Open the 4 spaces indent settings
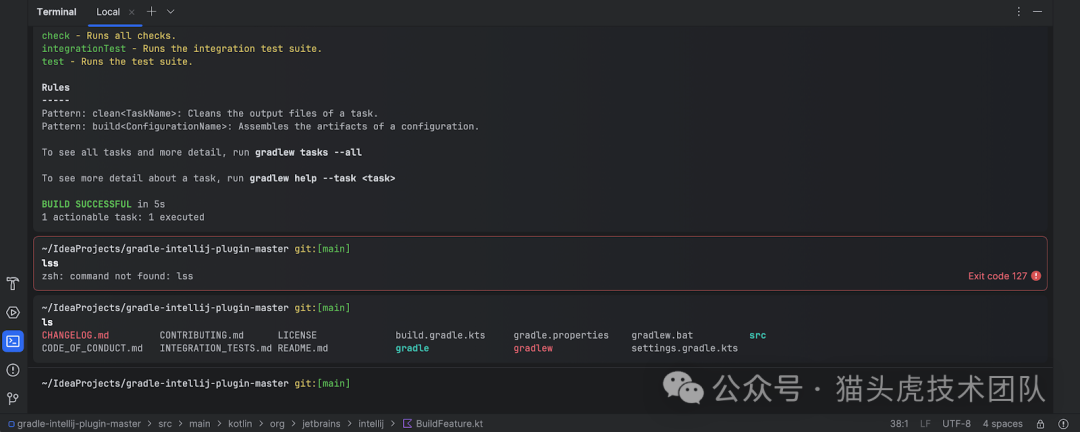 click(x=1002, y=424)
